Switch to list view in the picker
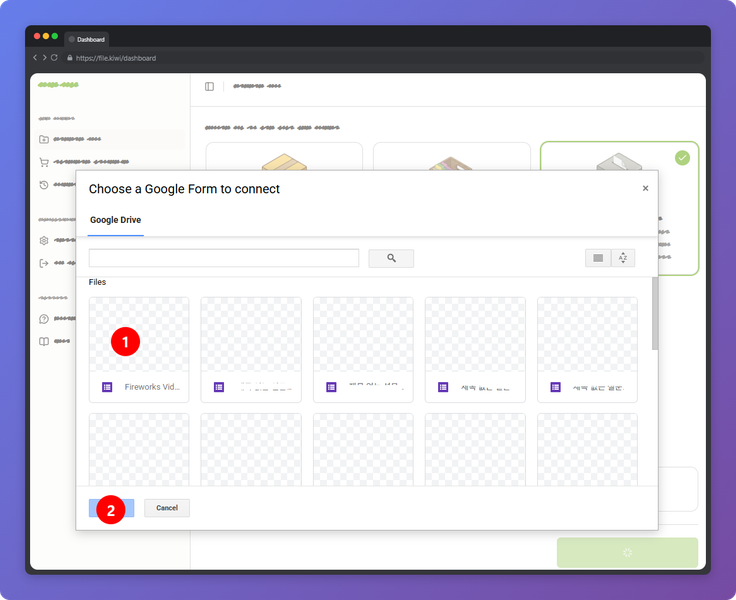The image size is (736, 600). pyautogui.click(x=598, y=258)
